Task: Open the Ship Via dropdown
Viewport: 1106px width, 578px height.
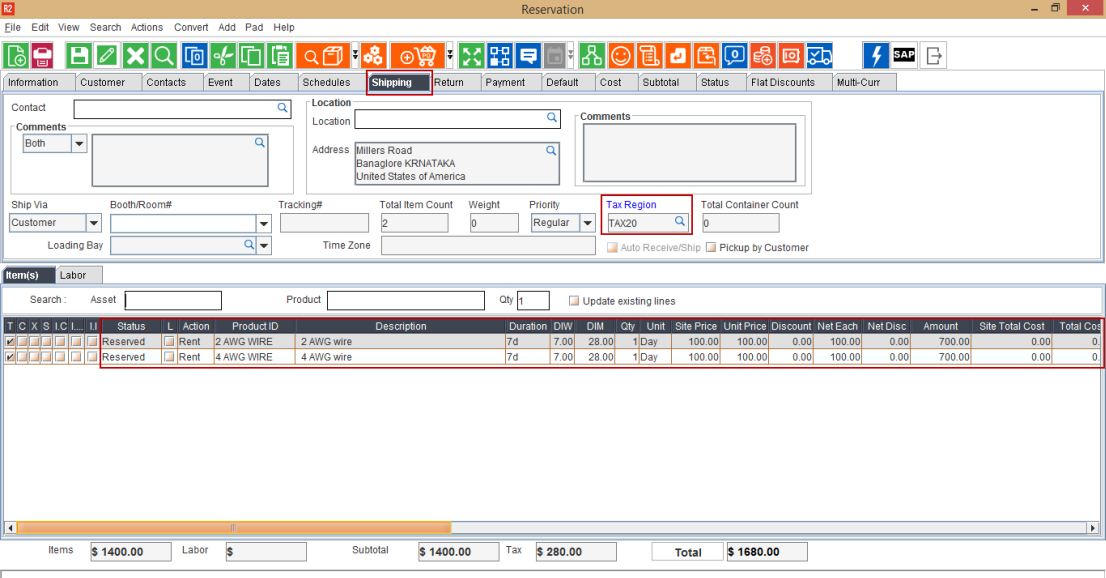Action: pos(94,223)
